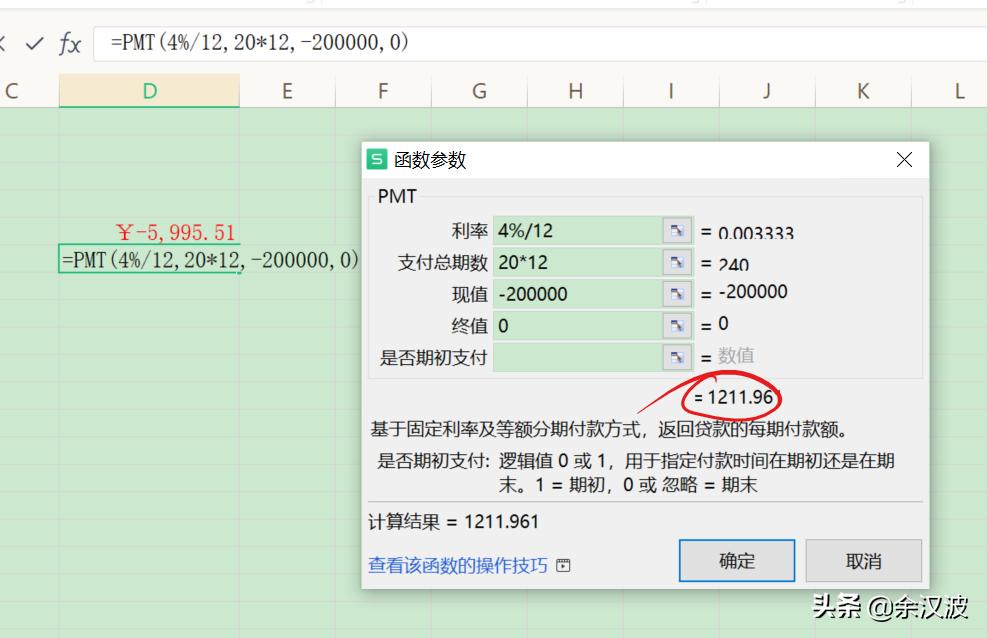
Task: Open the 查看该函数的操作技巧 help link
Action: coord(455,563)
